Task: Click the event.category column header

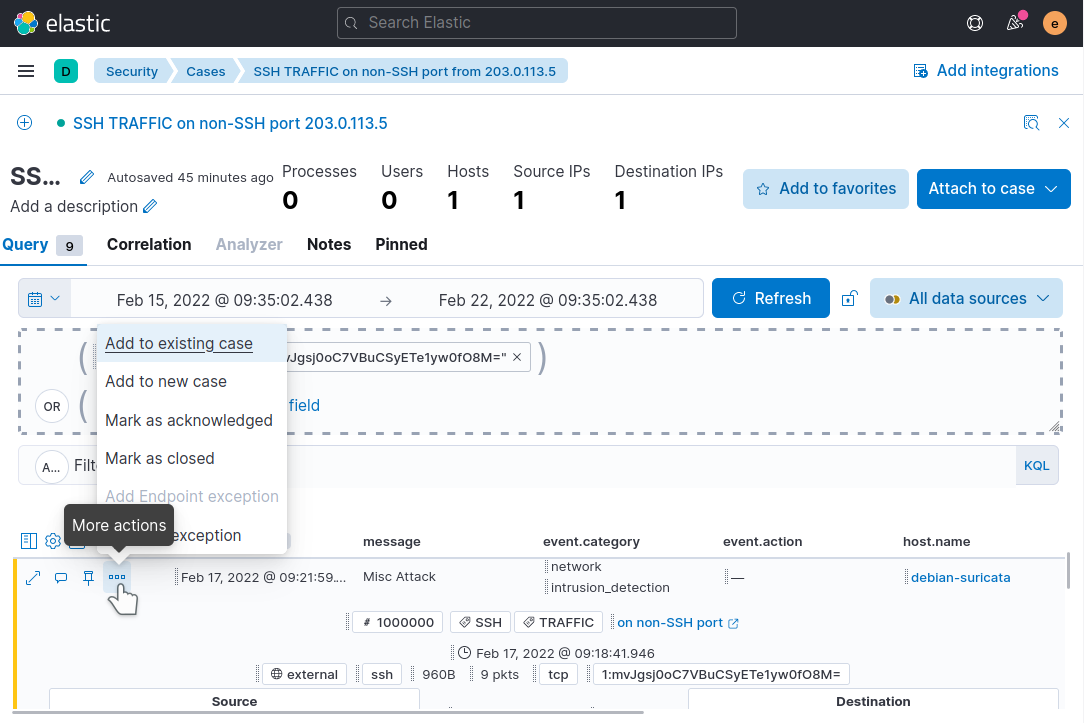Action: point(591,542)
